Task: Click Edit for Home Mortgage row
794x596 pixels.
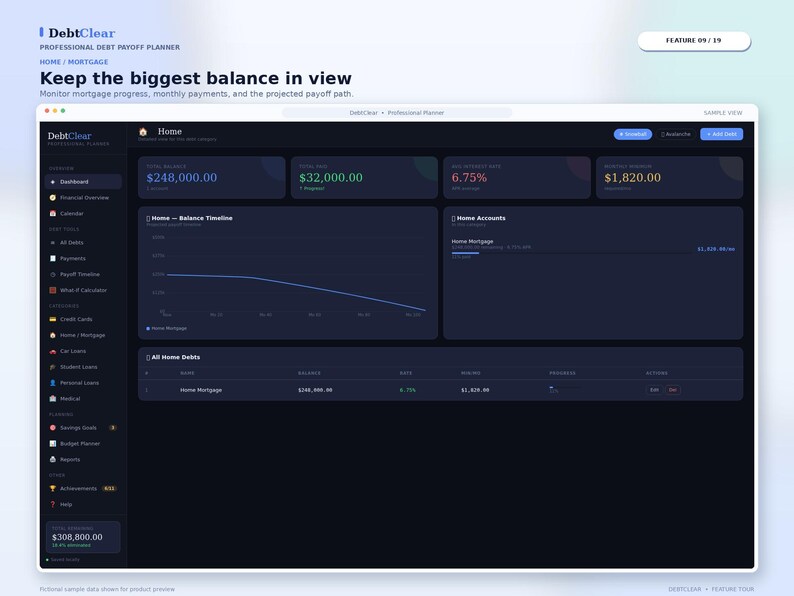Action: (x=654, y=390)
